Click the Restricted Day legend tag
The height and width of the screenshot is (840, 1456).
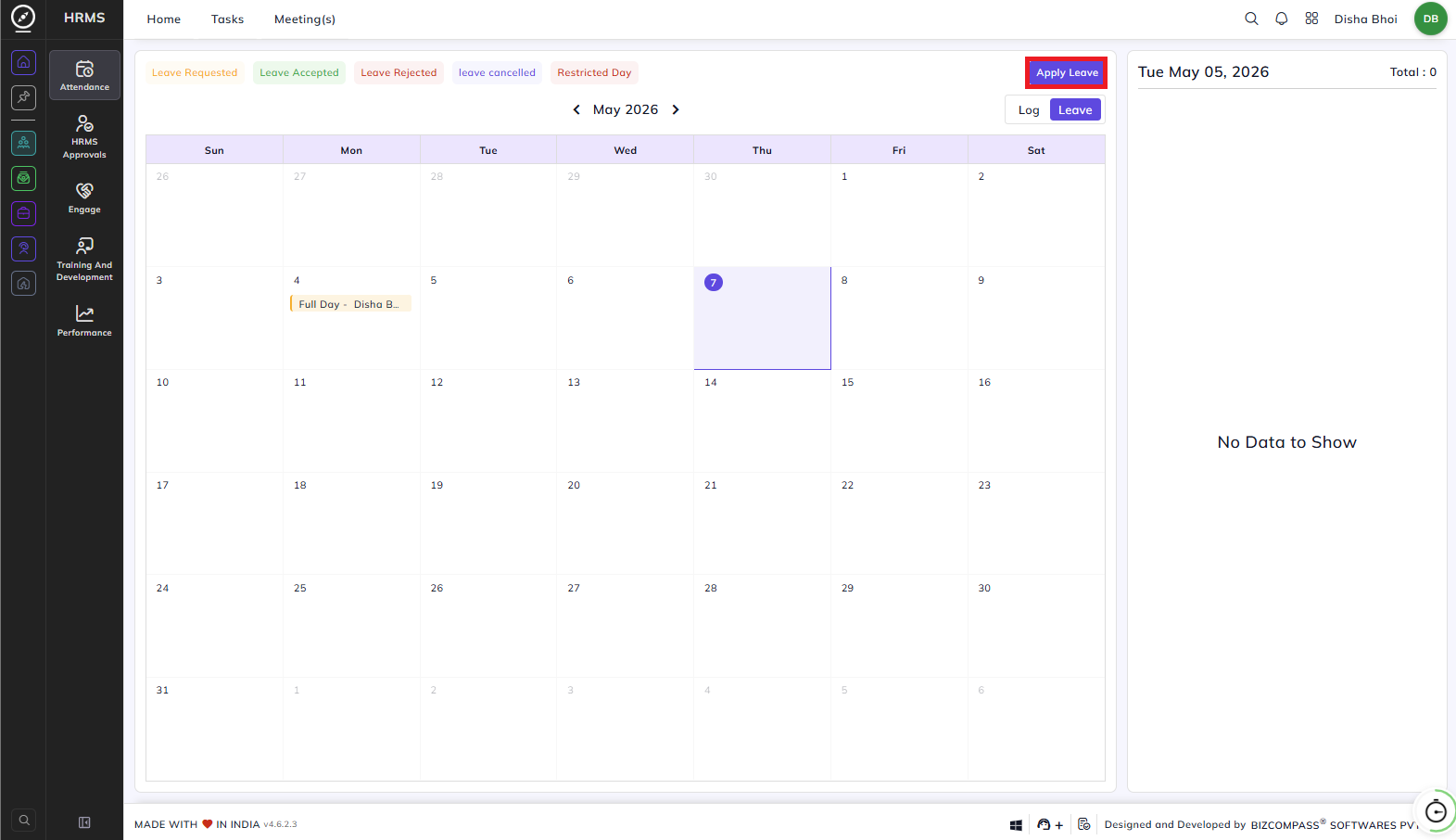click(x=594, y=72)
